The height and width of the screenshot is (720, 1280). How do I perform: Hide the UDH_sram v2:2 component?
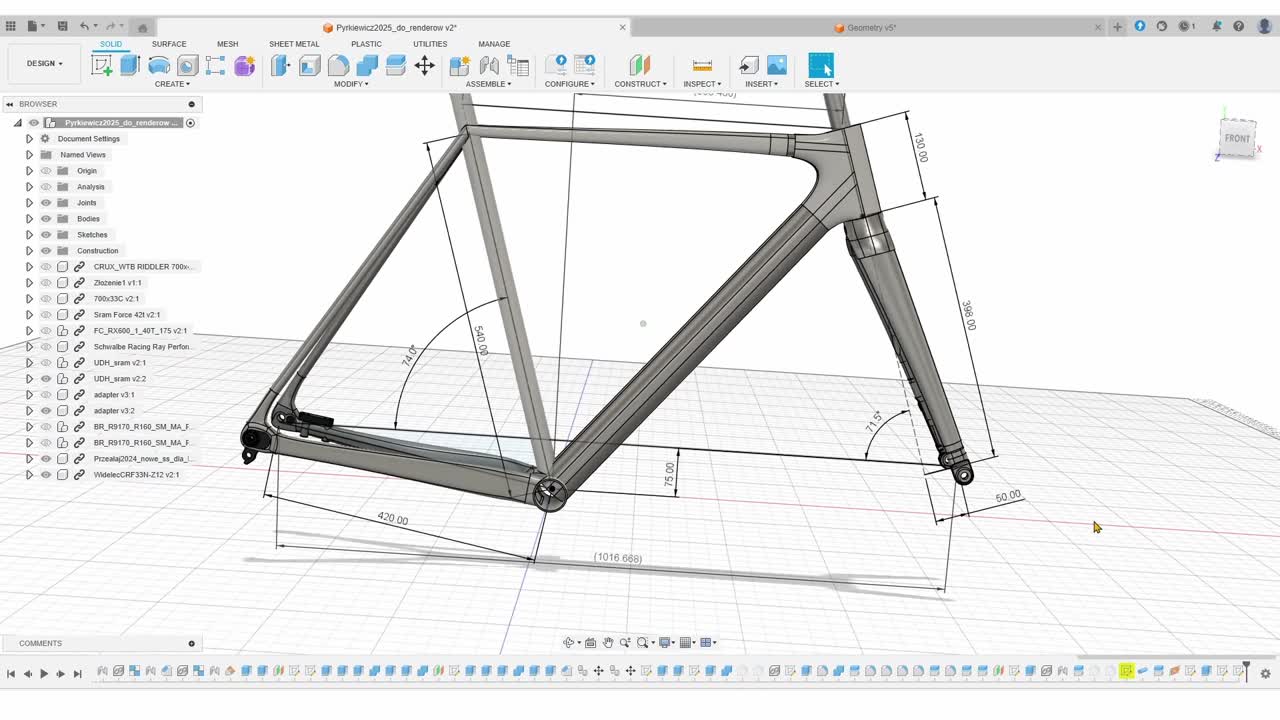pyautogui.click(x=46, y=379)
